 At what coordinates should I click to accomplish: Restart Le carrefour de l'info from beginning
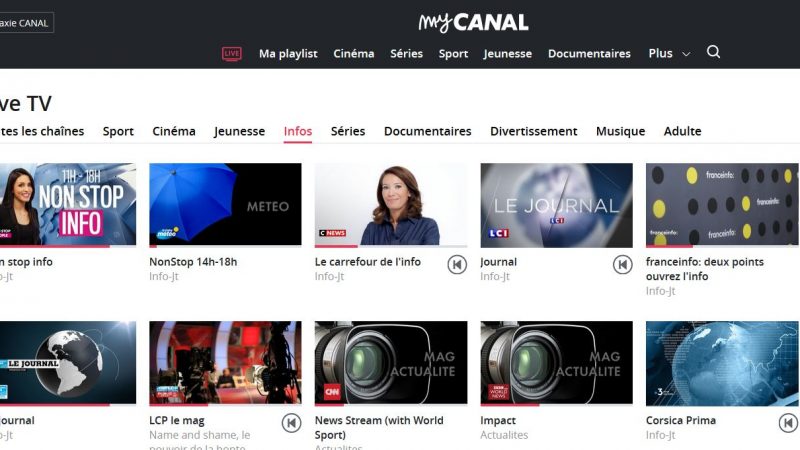tap(457, 265)
